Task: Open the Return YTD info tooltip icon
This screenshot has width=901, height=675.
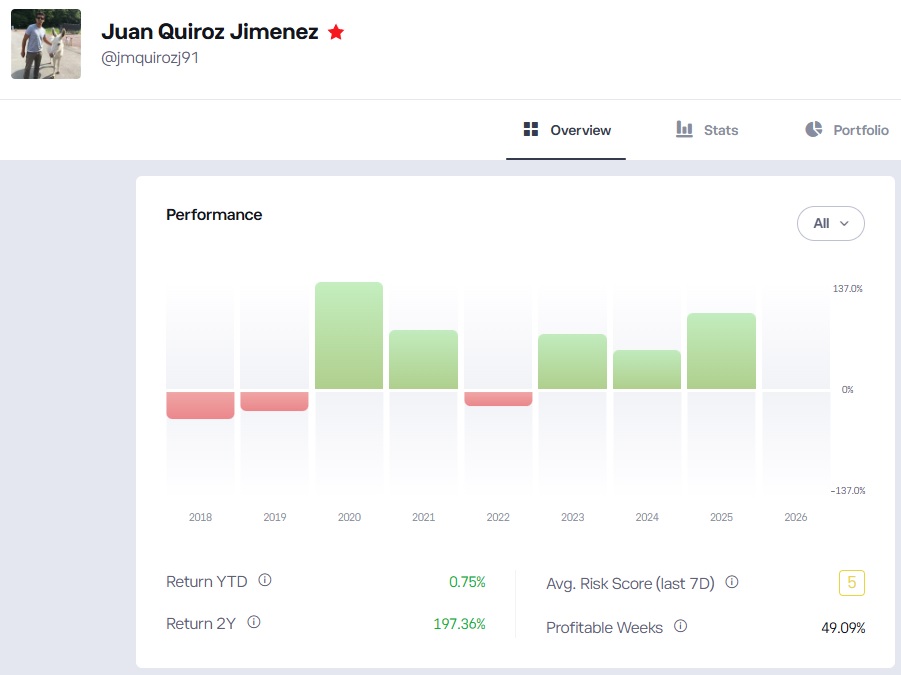Action: point(266,578)
